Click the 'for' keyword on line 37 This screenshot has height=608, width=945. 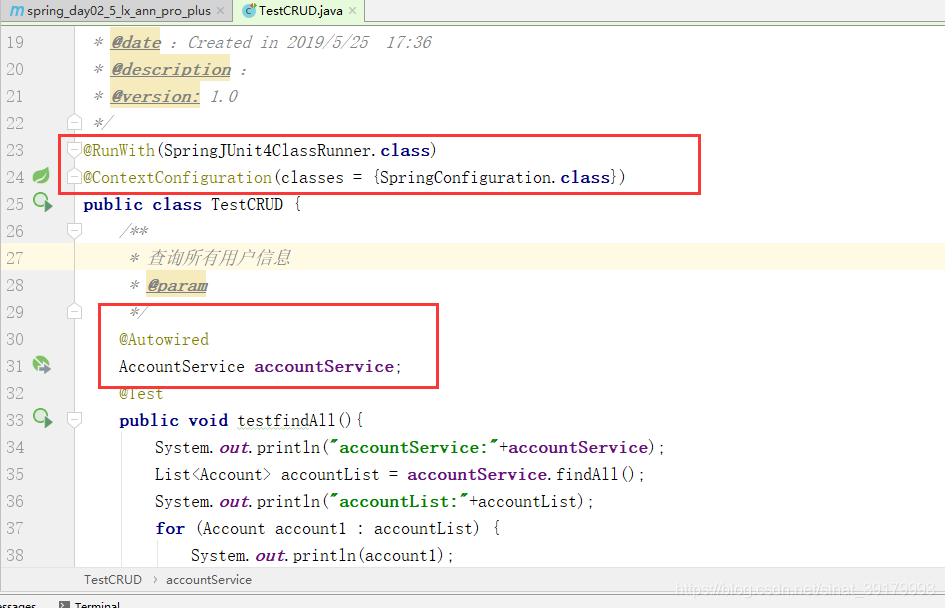[x=170, y=528]
